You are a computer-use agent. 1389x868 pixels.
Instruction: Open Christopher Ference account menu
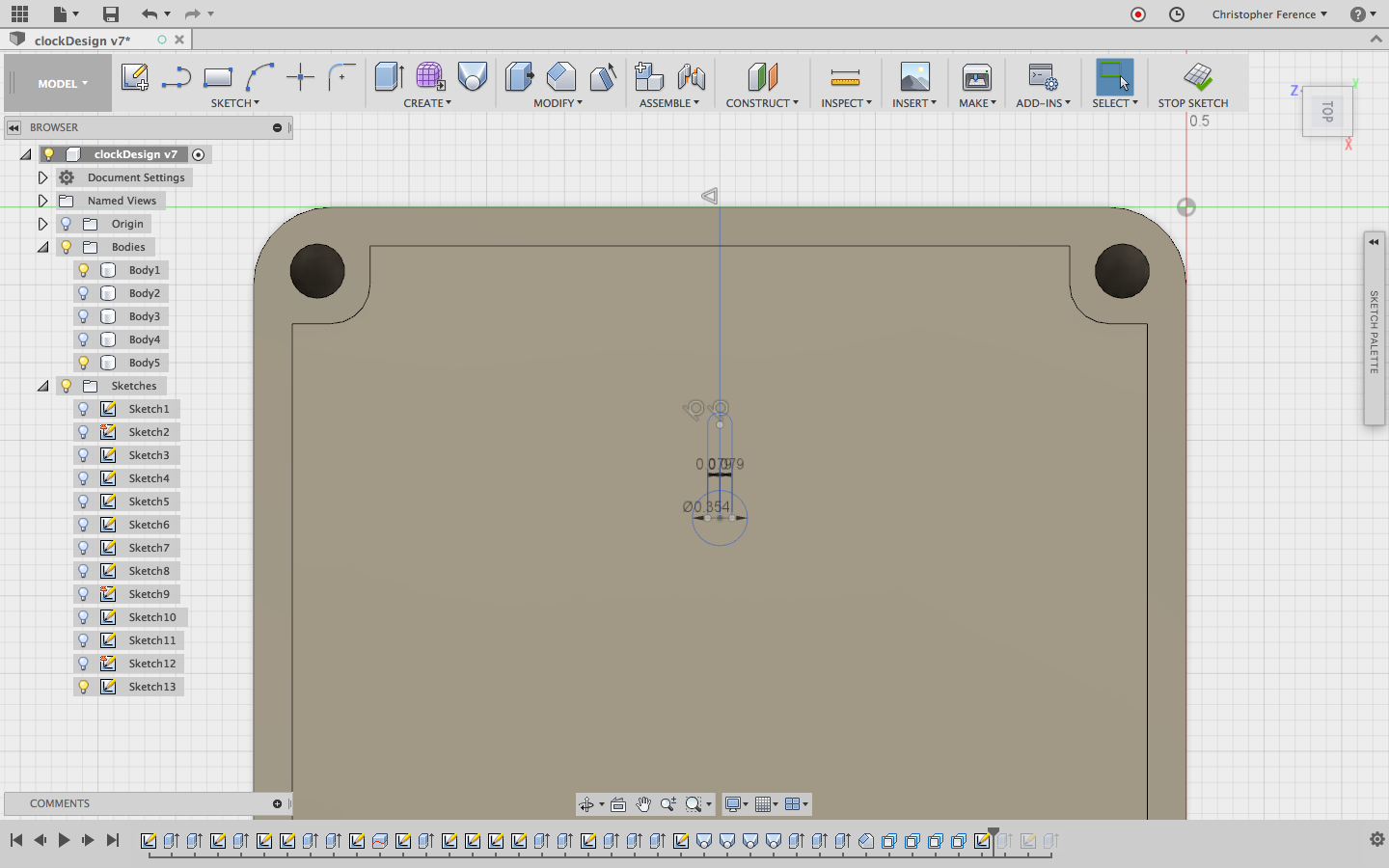click(1268, 14)
